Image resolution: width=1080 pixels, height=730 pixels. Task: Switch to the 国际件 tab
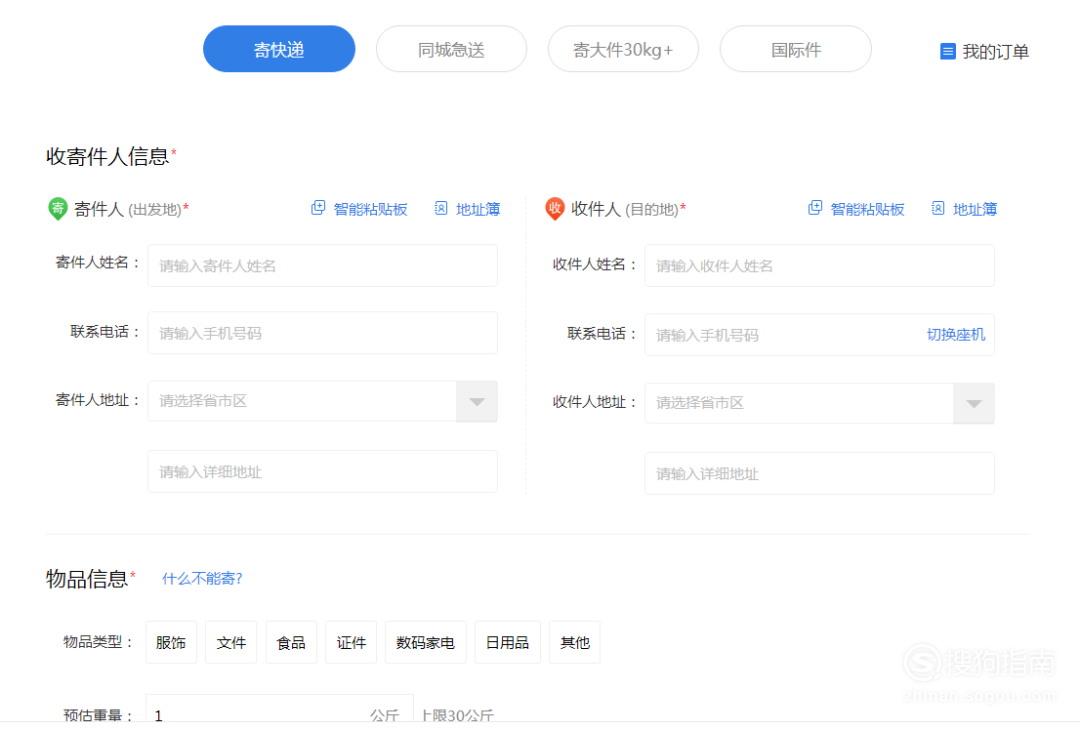coord(796,49)
